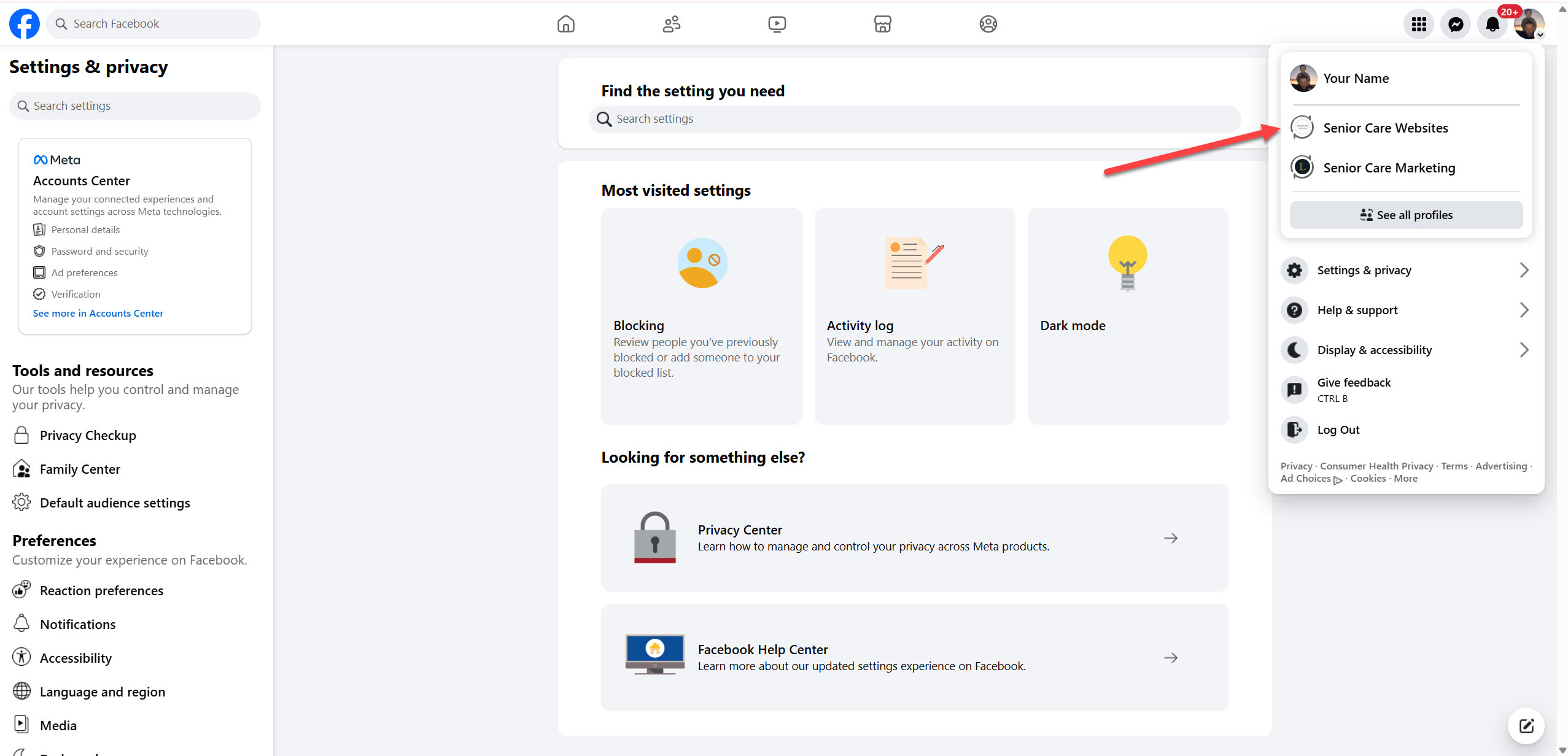Expand Help & support submenu chevron

click(x=1524, y=310)
